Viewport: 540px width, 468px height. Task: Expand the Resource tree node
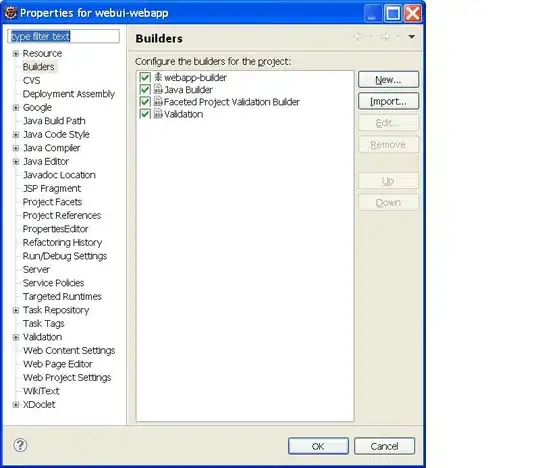[16, 53]
